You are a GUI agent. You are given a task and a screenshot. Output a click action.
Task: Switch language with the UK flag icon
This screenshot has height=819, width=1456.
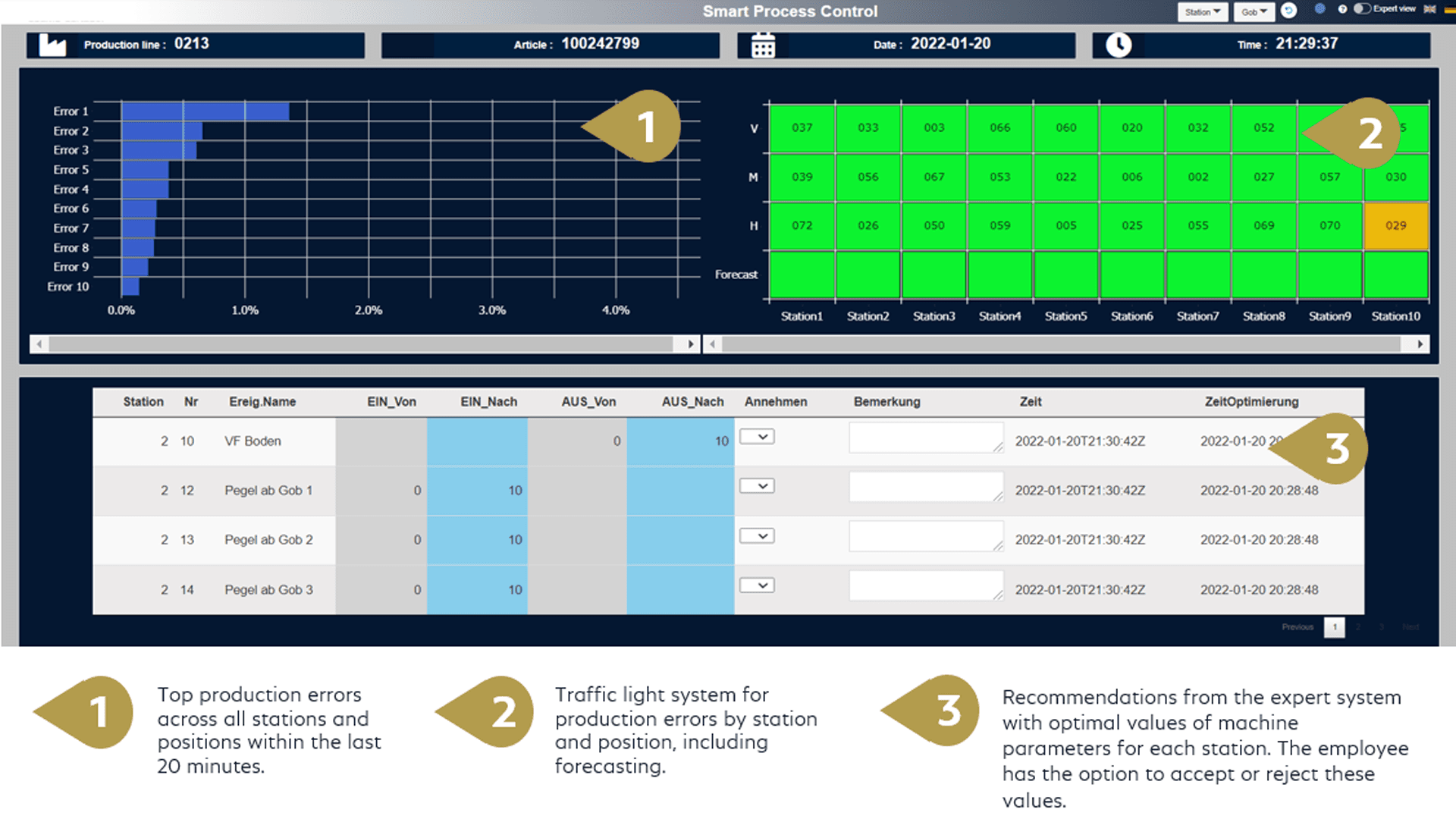click(1430, 9)
